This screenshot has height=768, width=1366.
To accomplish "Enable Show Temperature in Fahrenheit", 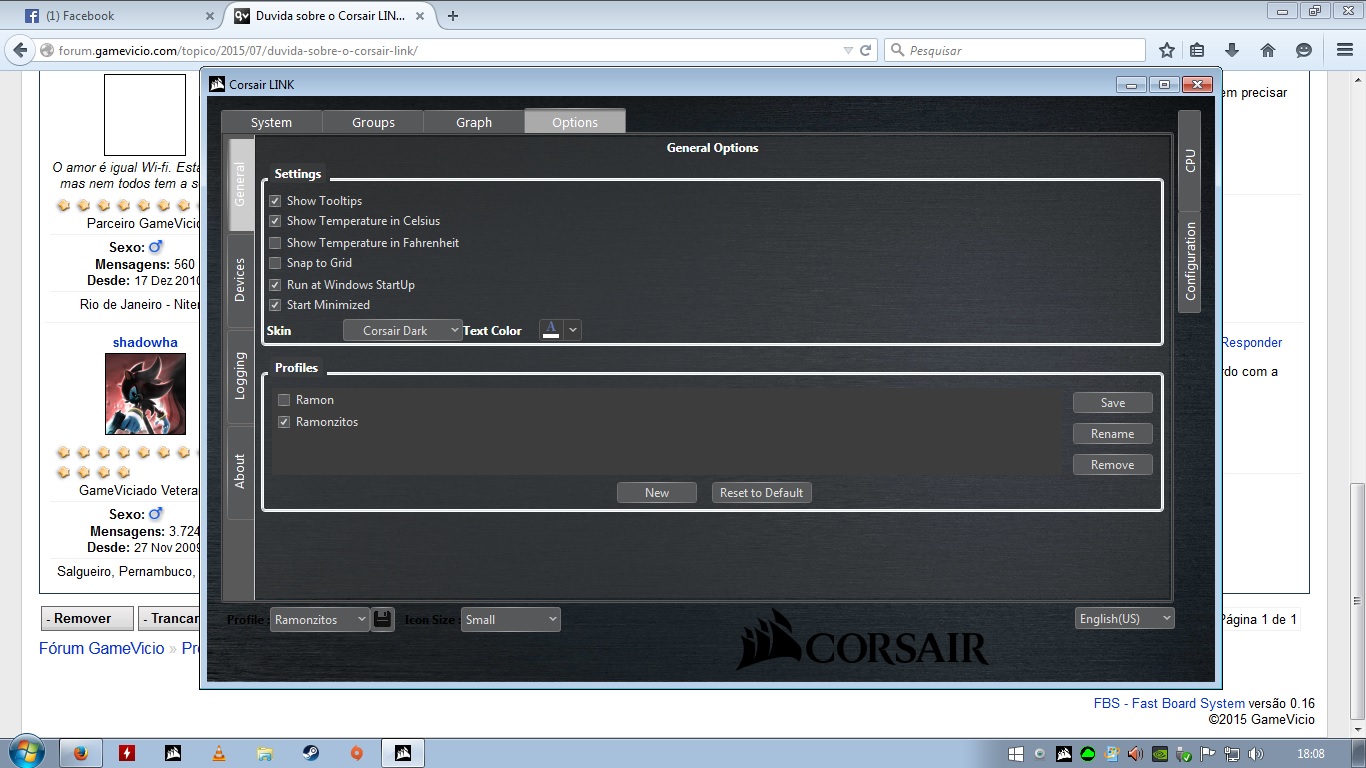I will [x=275, y=243].
